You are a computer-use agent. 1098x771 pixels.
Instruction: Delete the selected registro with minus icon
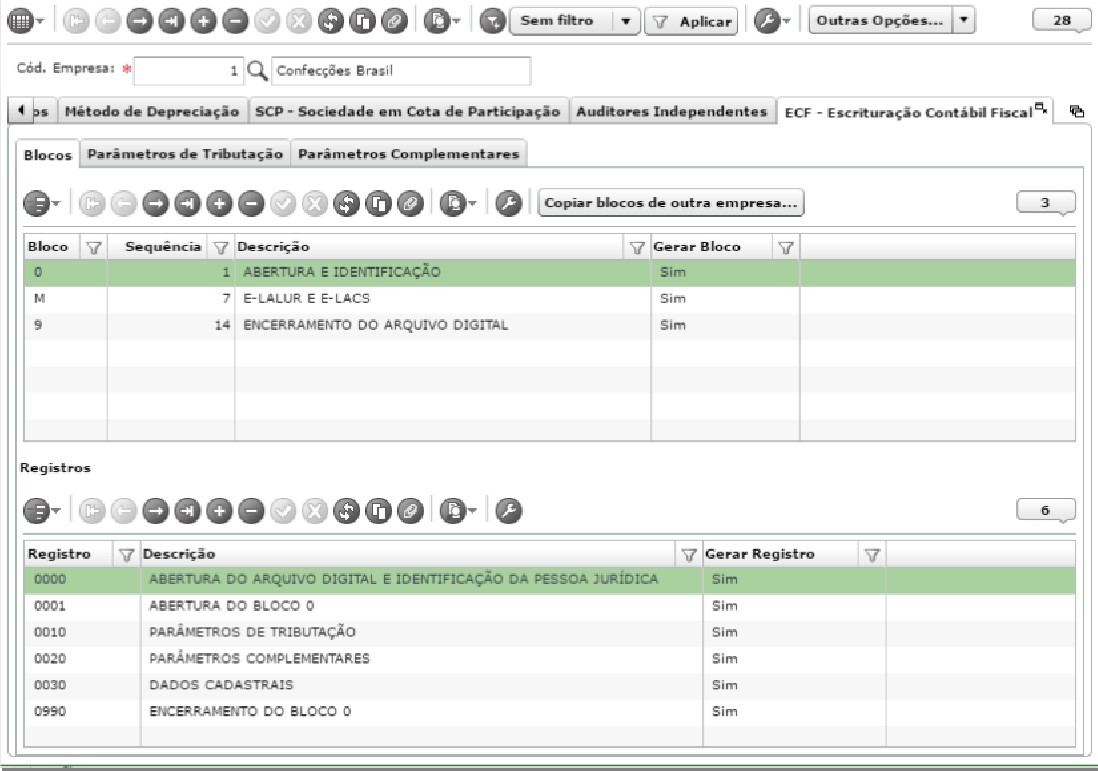click(251, 511)
